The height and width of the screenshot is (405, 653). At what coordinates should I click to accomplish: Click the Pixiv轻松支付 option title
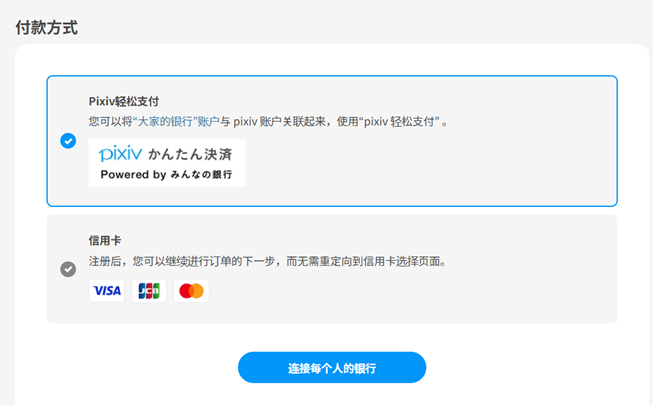click(x=124, y=101)
